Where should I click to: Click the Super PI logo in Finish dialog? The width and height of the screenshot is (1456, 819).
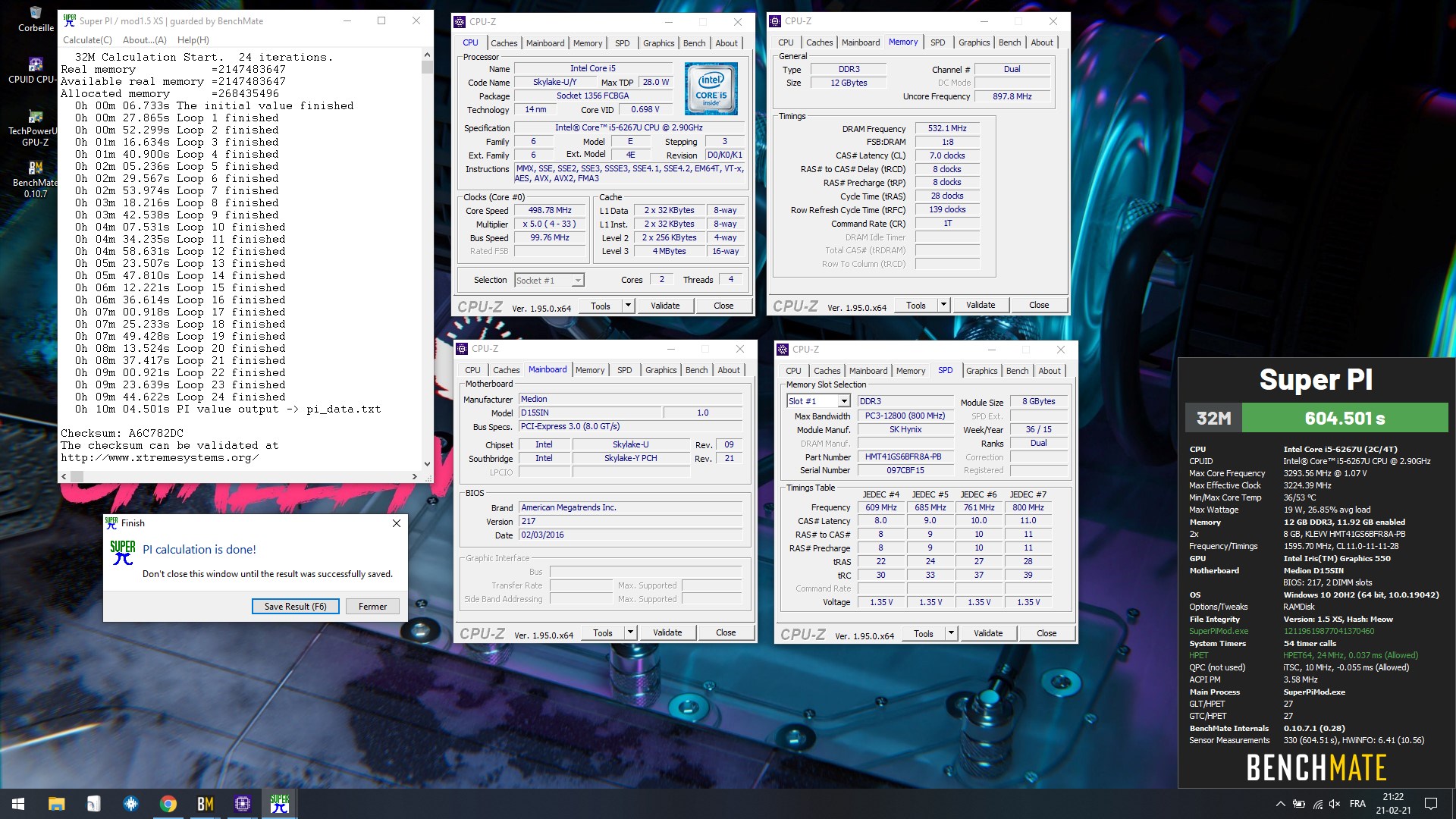123,552
